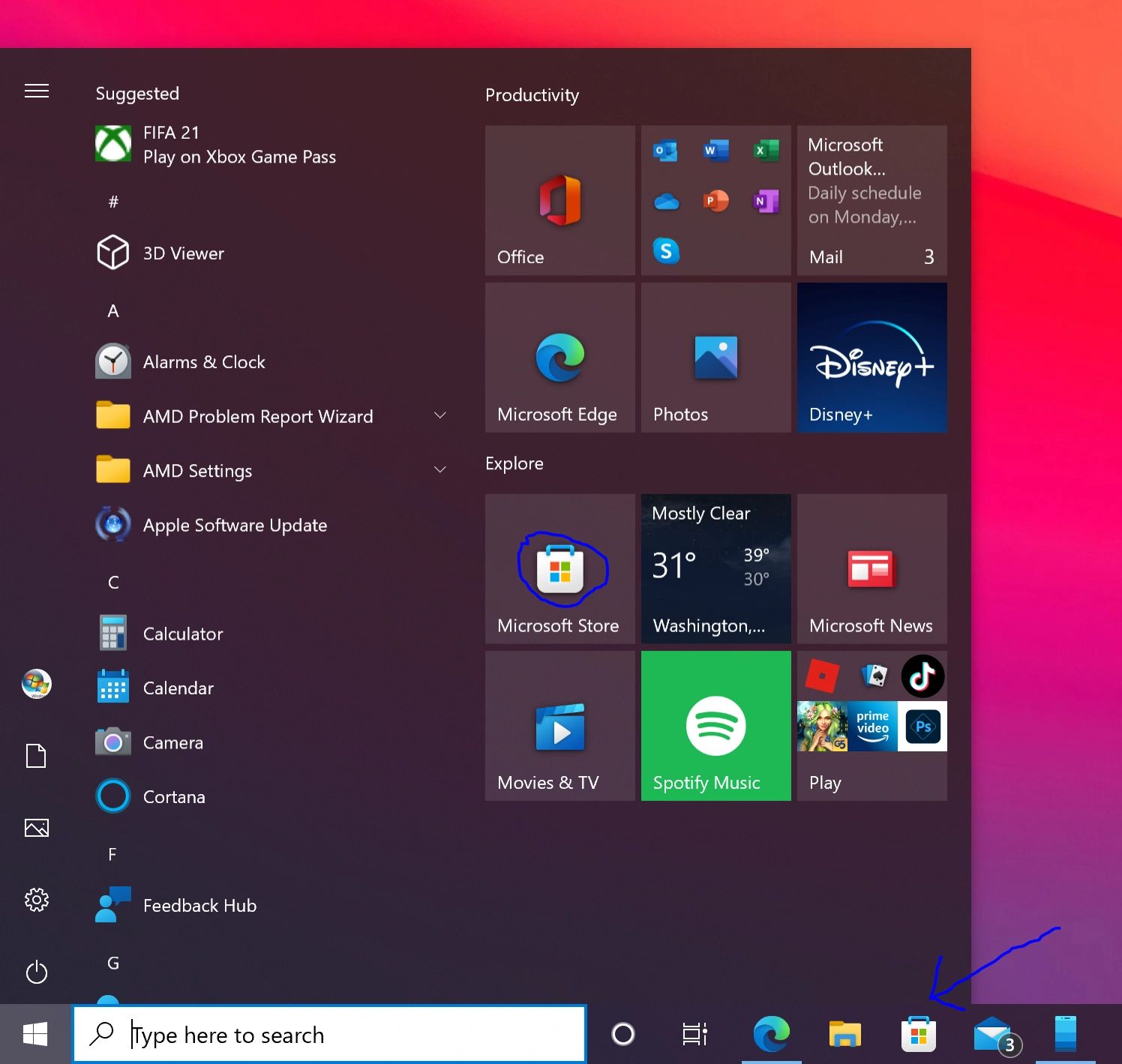Open the Power options button

[x=37, y=973]
